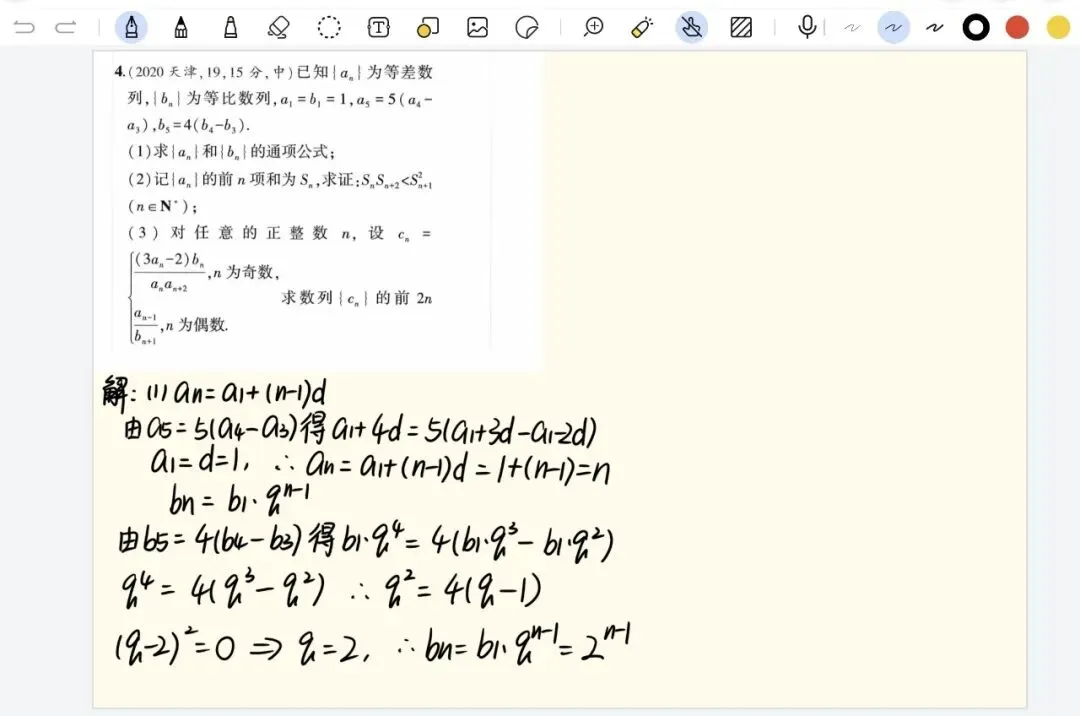Undo the last handwritten stroke
Screen dimensions: 1080x716
pos(25,27)
